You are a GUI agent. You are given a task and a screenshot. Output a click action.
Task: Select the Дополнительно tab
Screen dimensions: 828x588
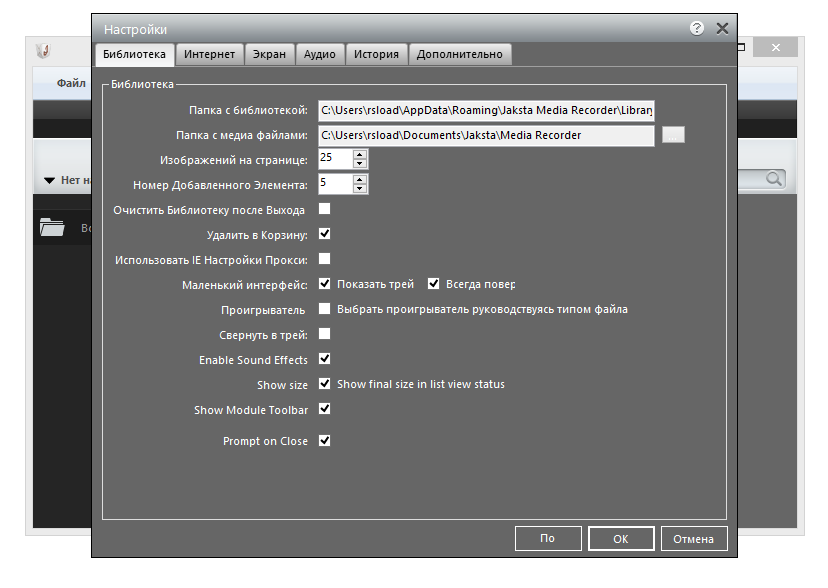click(x=459, y=54)
